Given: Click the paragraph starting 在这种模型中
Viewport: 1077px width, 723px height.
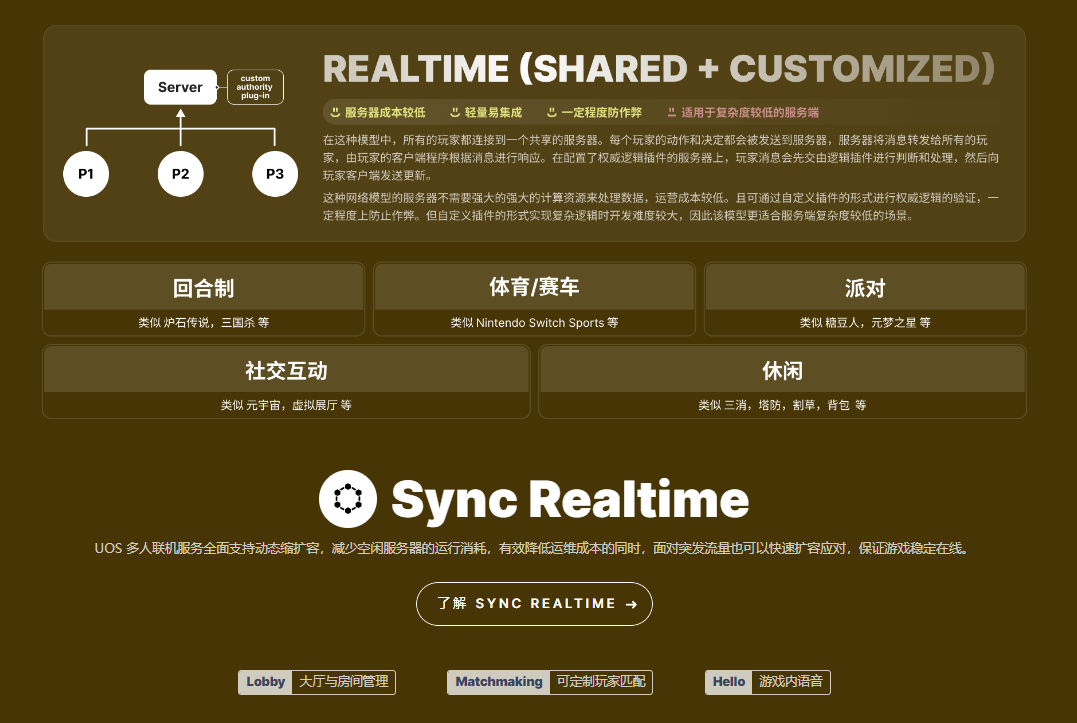Looking at the screenshot, I should (x=661, y=157).
